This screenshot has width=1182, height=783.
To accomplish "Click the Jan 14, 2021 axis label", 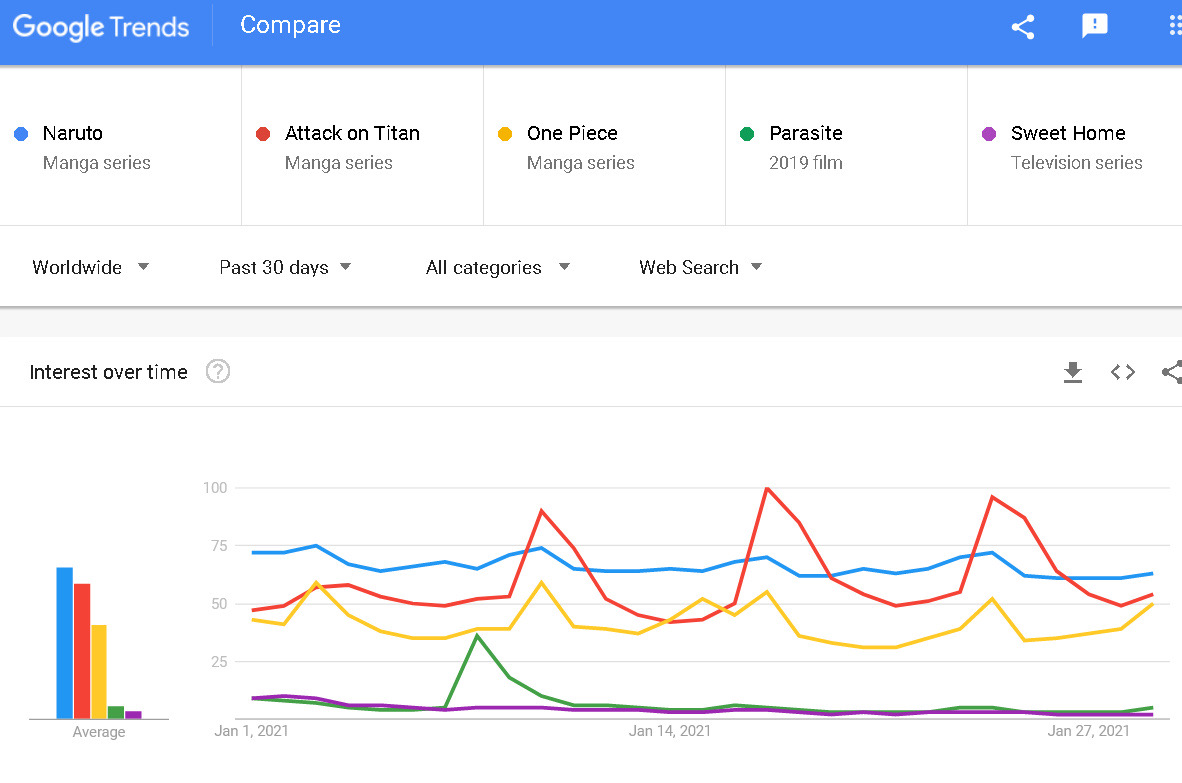I will click(x=670, y=731).
